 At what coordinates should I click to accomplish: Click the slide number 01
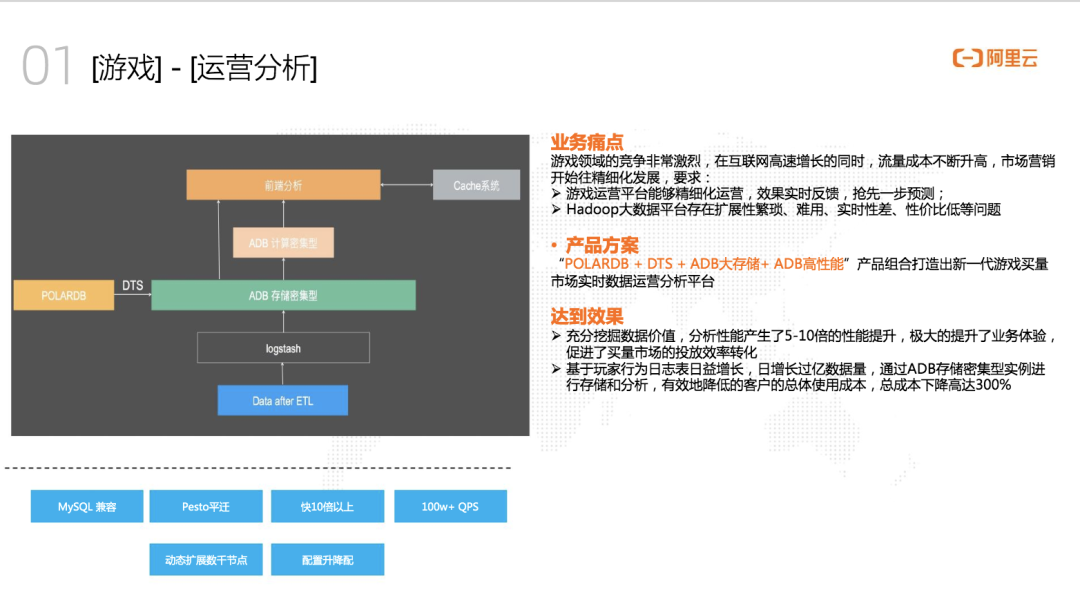(x=46, y=66)
